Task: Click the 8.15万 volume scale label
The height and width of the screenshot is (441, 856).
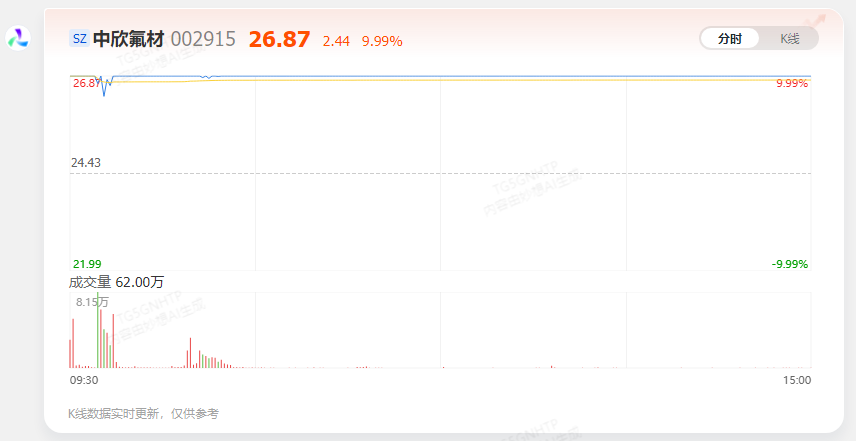Action: pyautogui.click(x=92, y=302)
